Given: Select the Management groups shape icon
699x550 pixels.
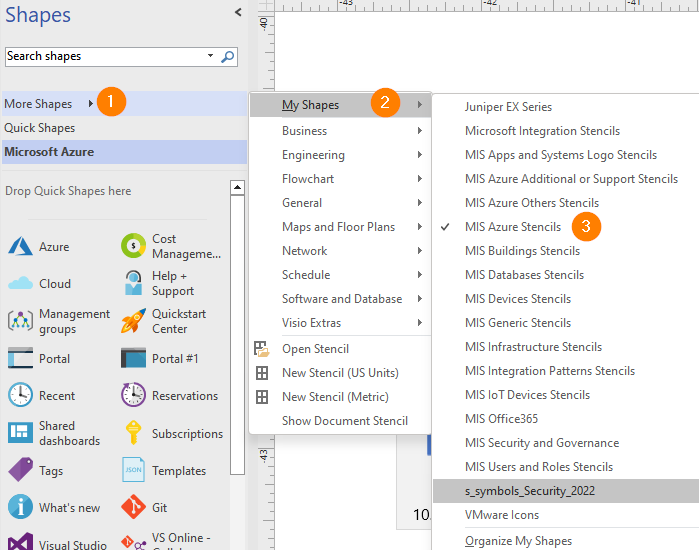Looking at the screenshot, I should click(20, 320).
